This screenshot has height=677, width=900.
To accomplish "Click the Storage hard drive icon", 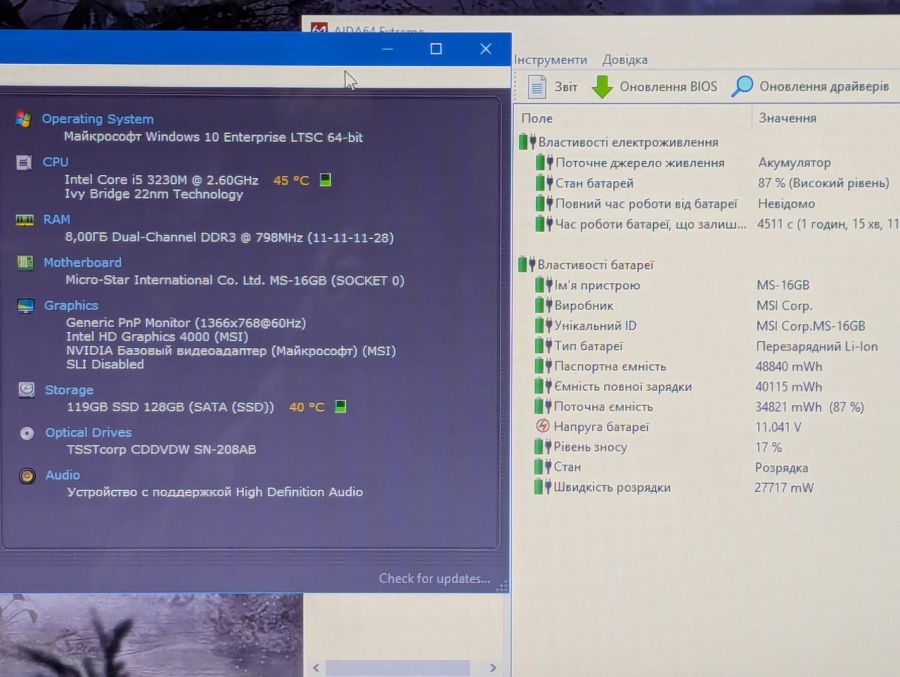I will (26, 390).
